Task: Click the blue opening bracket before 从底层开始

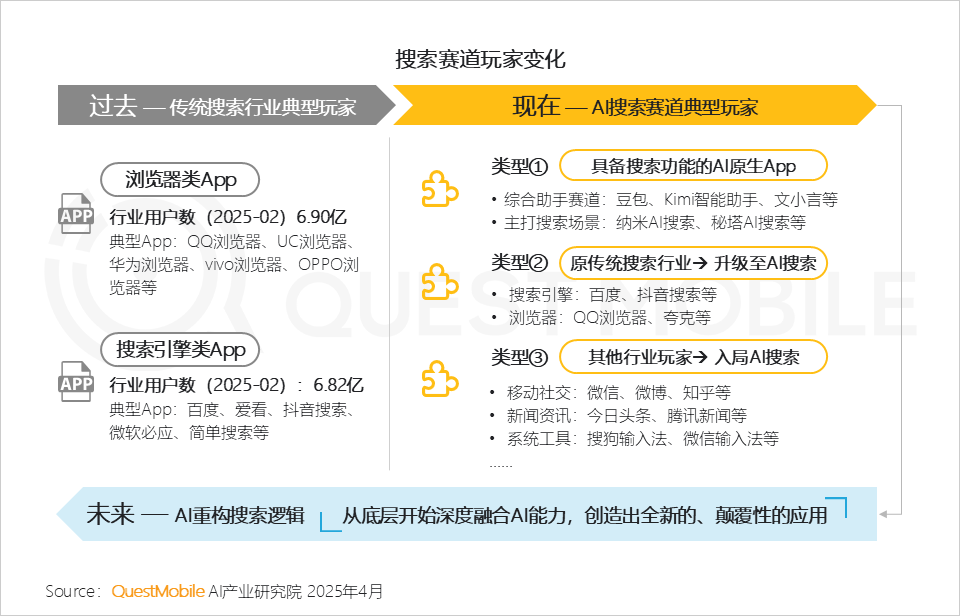Action: click(x=324, y=521)
